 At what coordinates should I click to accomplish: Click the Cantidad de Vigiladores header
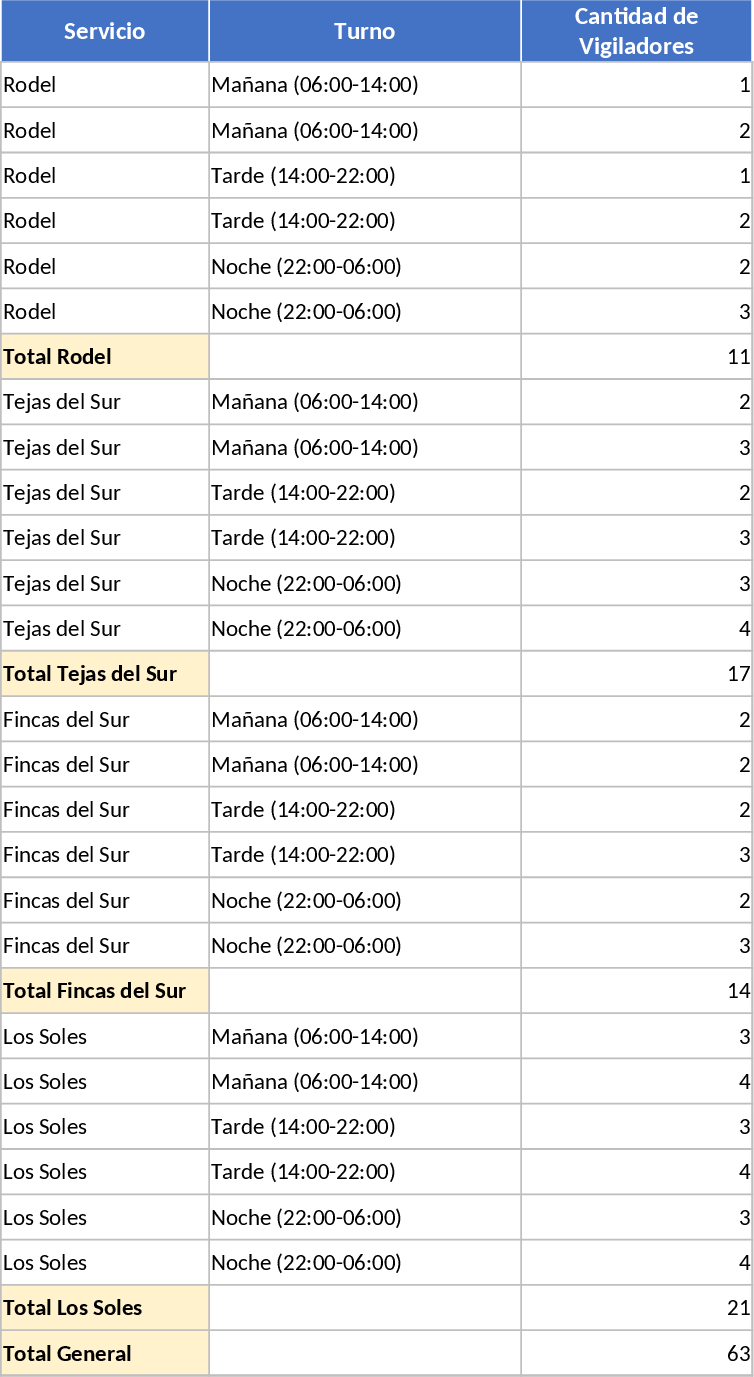pos(636,31)
